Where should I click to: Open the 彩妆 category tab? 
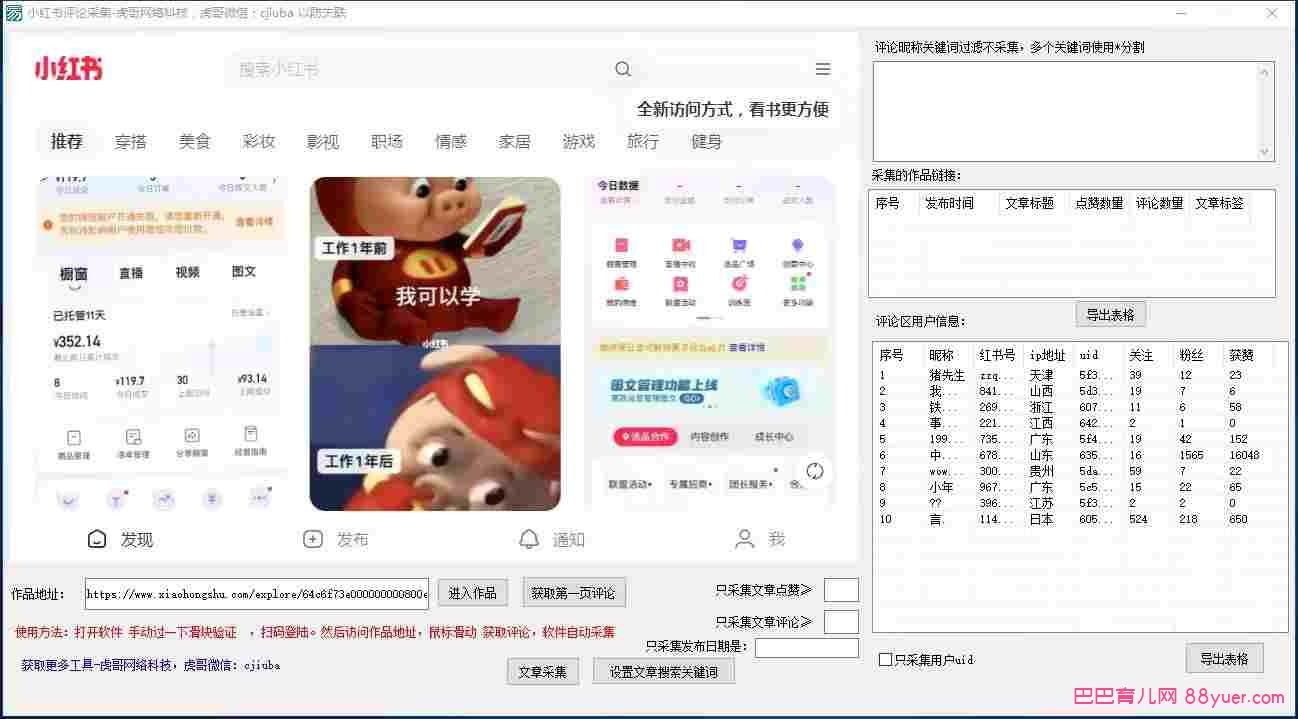[259, 141]
